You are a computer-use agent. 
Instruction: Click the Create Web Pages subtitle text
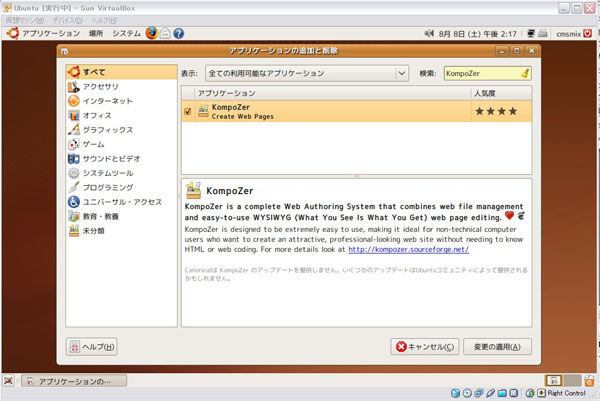pos(243,116)
